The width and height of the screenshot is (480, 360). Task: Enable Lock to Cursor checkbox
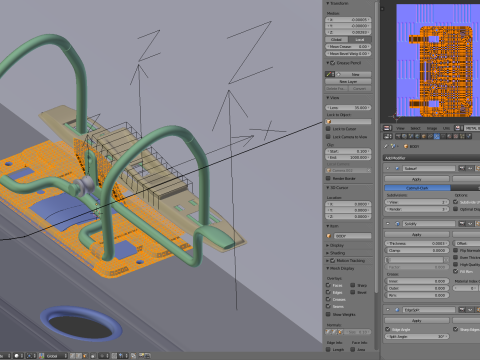point(328,129)
